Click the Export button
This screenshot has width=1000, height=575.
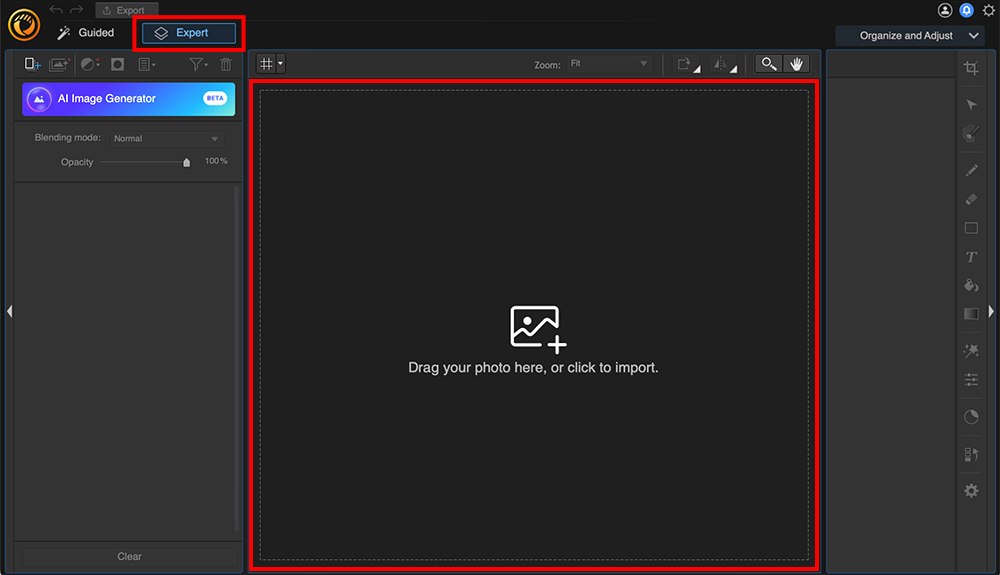click(x=126, y=10)
